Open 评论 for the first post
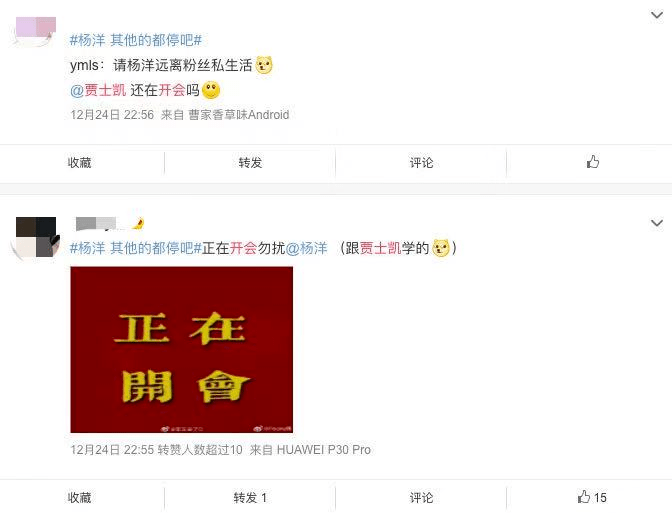The width and height of the screenshot is (672, 513). (421, 162)
